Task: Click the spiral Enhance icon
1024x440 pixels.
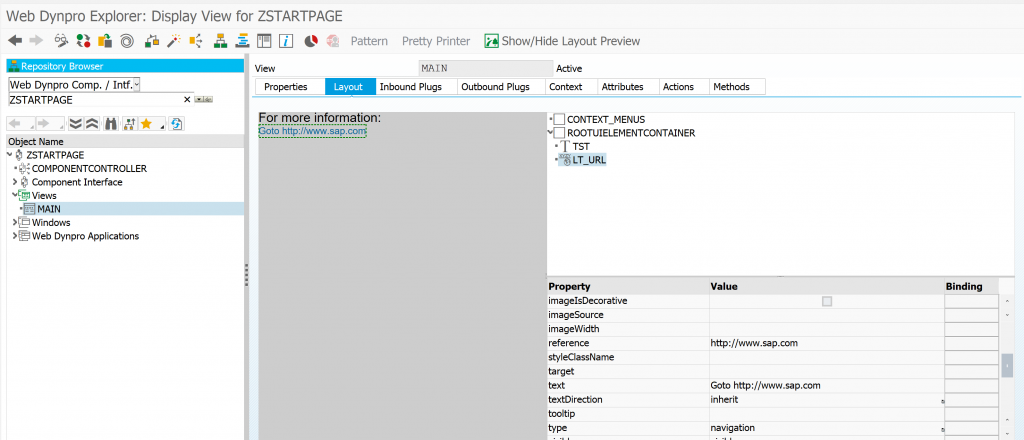Action: [x=127, y=41]
